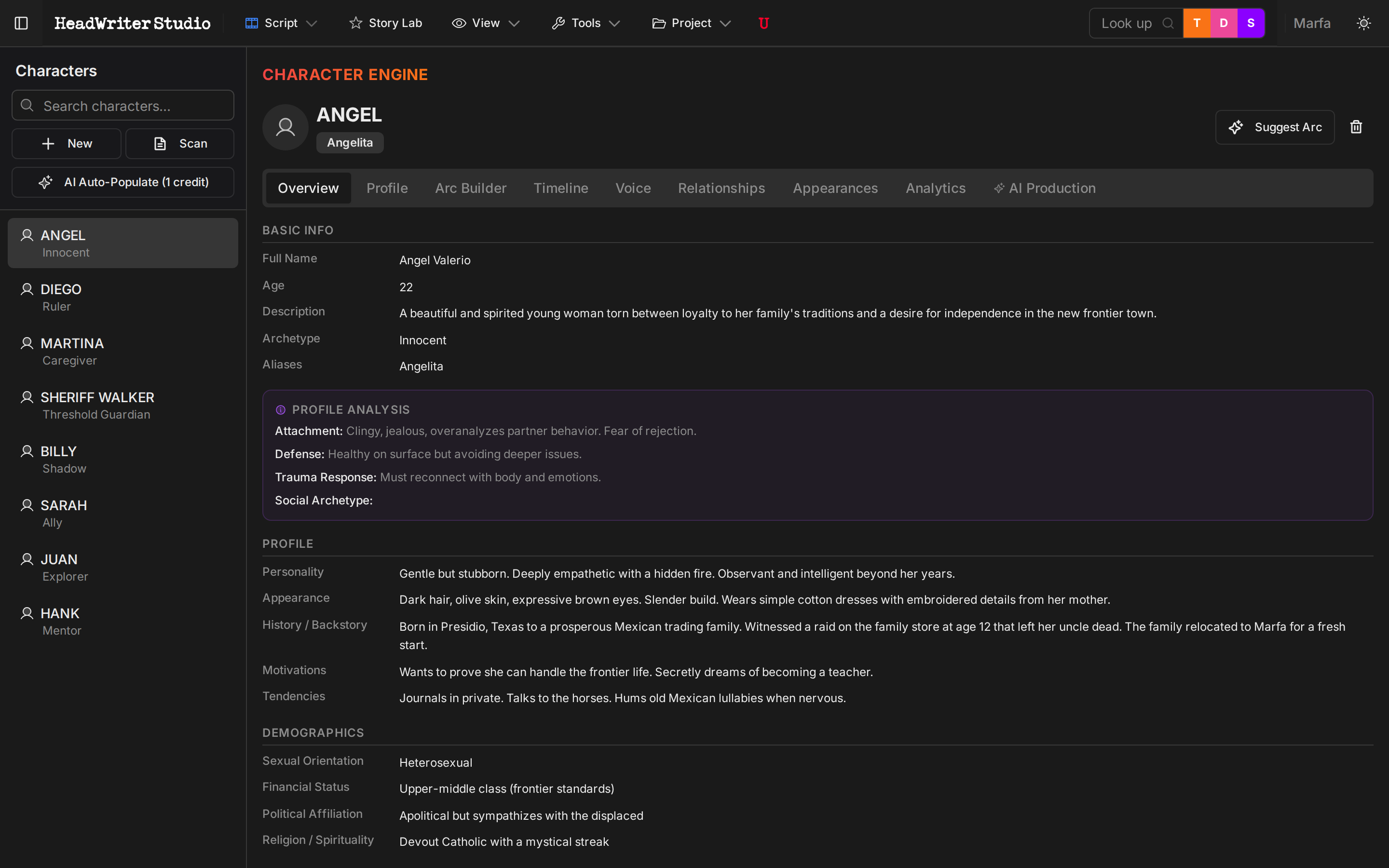Click the Angel avatar placeholder
This screenshot has height=868, width=1389.
point(285,127)
